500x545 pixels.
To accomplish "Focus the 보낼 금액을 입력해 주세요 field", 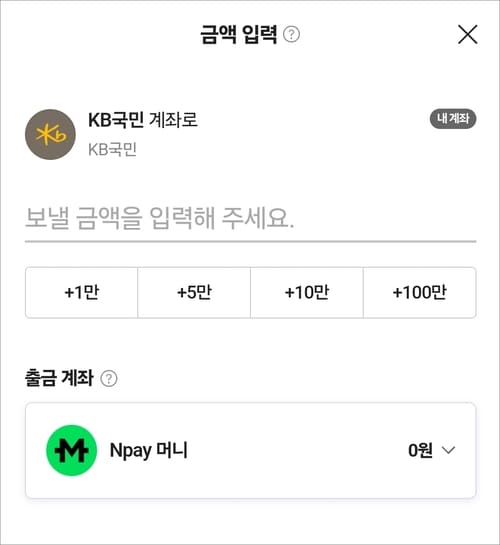I will pyautogui.click(x=250, y=218).
